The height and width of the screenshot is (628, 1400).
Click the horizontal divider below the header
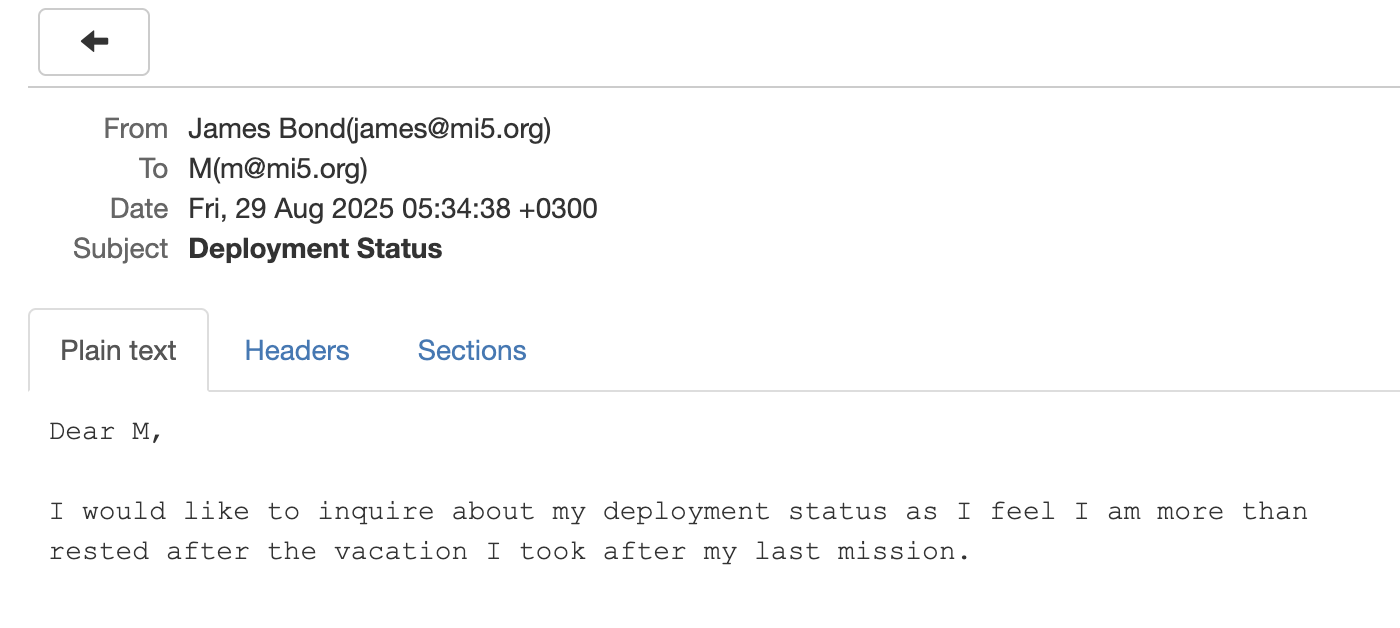[x=700, y=89]
